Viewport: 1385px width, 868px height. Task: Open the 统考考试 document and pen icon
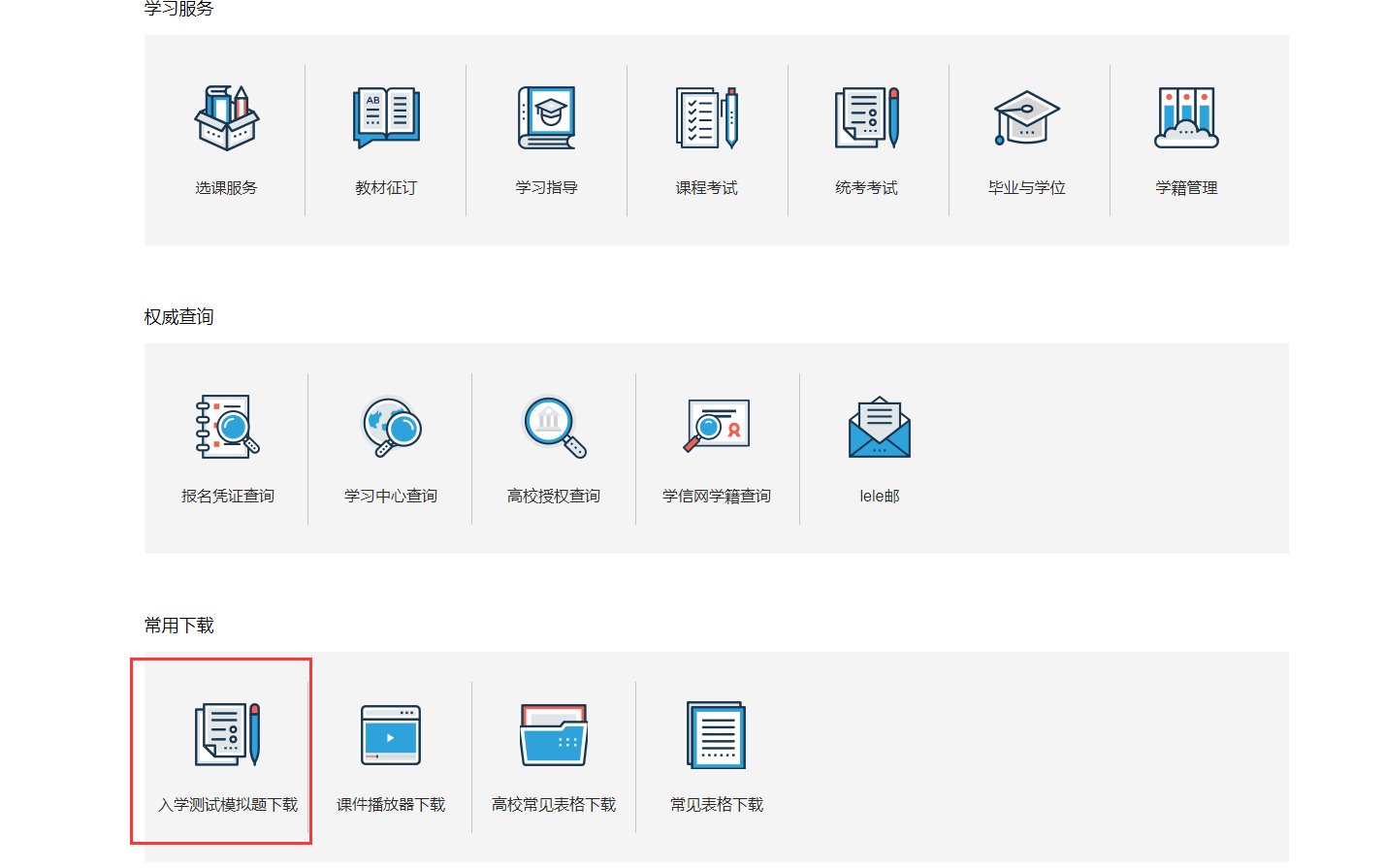tap(867, 117)
